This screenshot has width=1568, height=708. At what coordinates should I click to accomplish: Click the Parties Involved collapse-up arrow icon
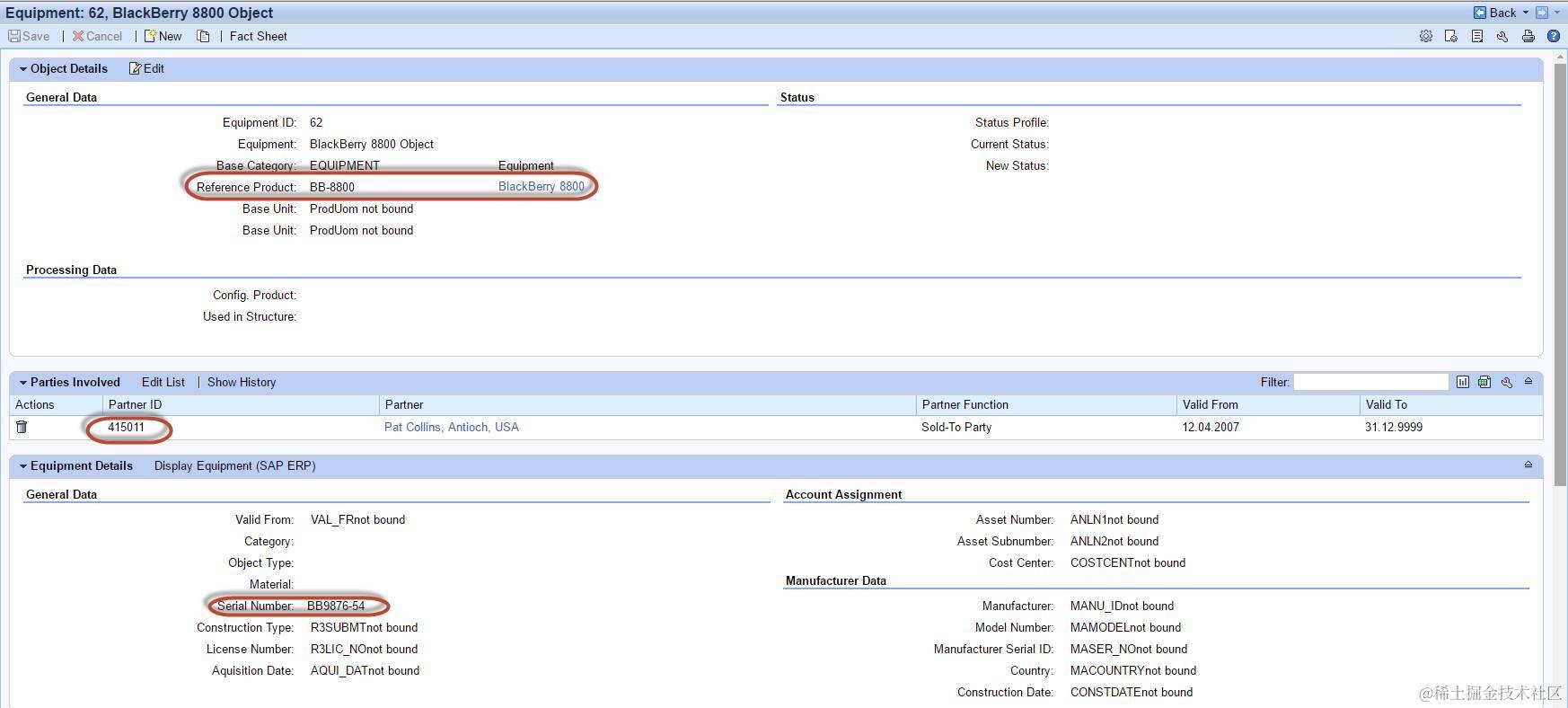tap(1528, 382)
